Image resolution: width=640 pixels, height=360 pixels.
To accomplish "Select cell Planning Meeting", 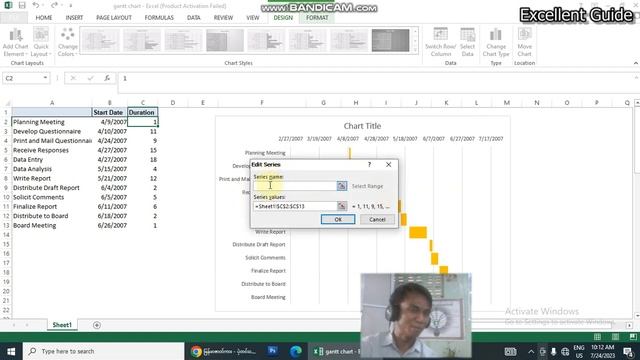I will 52,122.
